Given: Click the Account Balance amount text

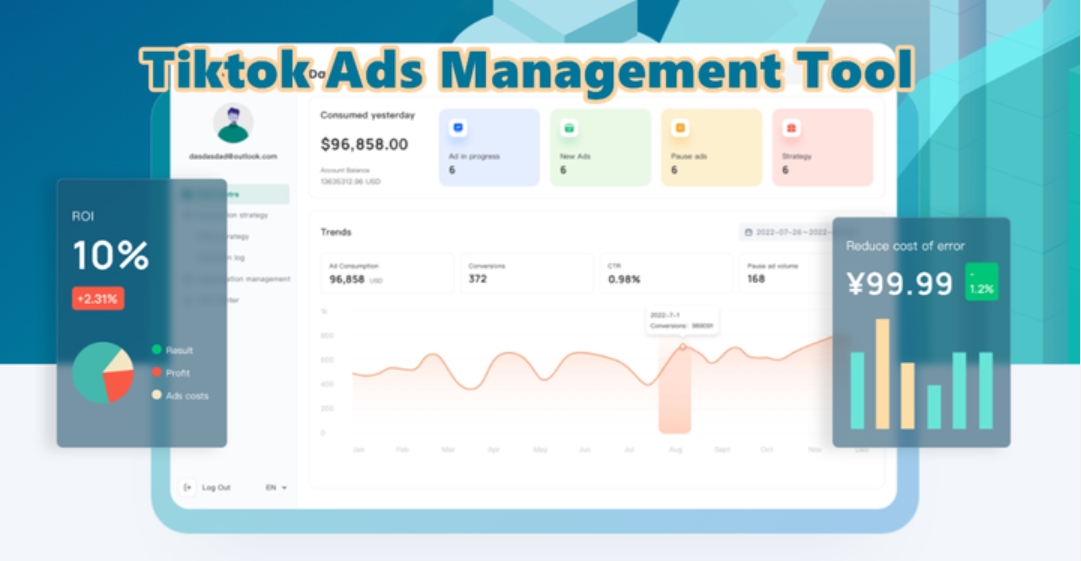Looking at the screenshot, I should pyautogui.click(x=350, y=181).
